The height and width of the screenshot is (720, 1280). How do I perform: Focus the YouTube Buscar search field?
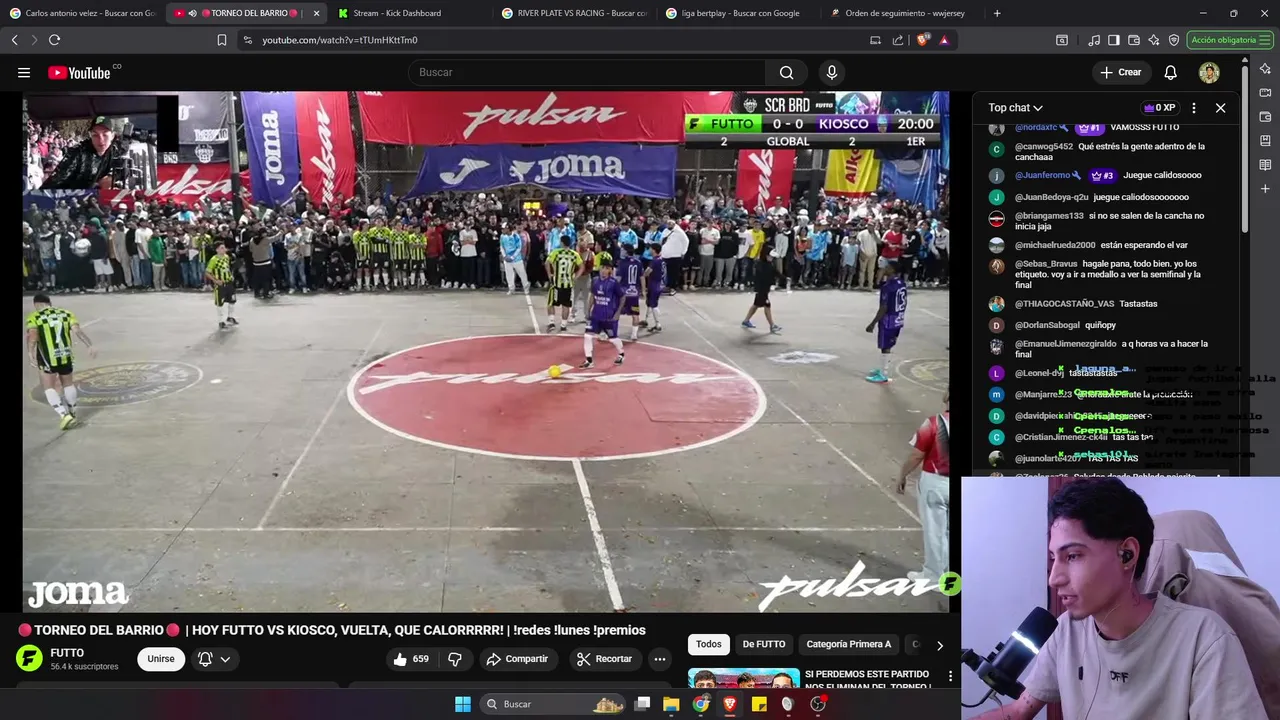click(587, 72)
